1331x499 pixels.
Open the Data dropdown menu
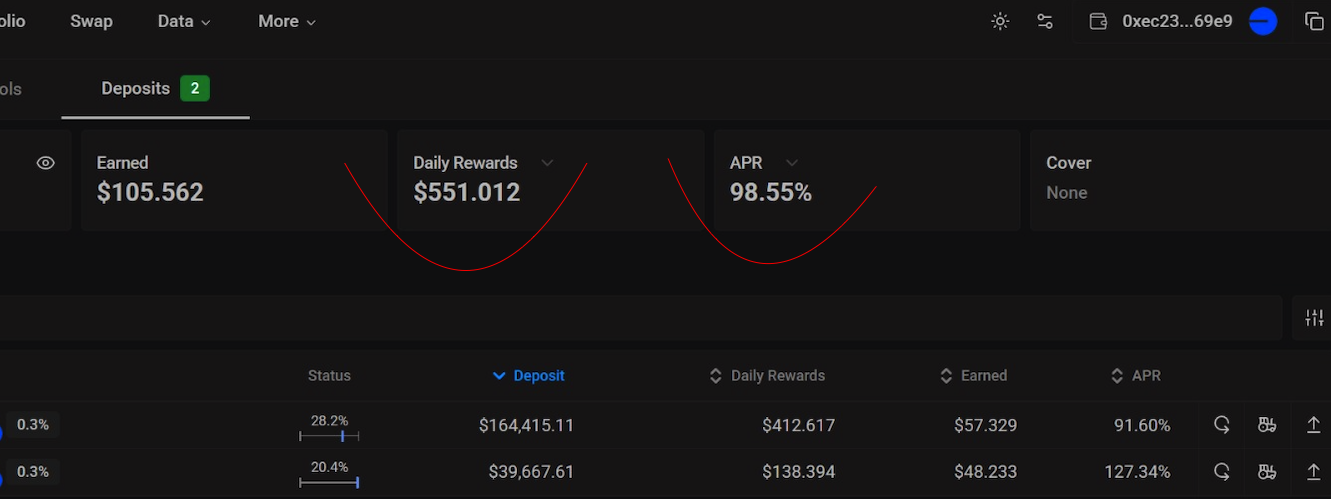pos(184,21)
